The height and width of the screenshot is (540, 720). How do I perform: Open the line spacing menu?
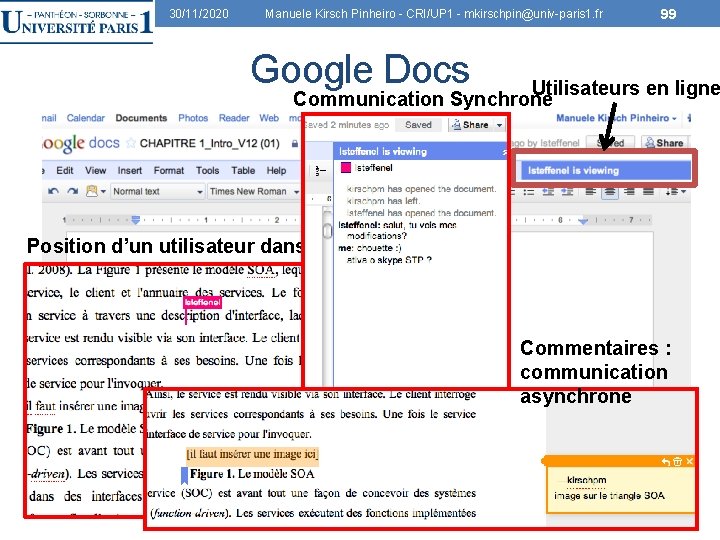pos(675,192)
